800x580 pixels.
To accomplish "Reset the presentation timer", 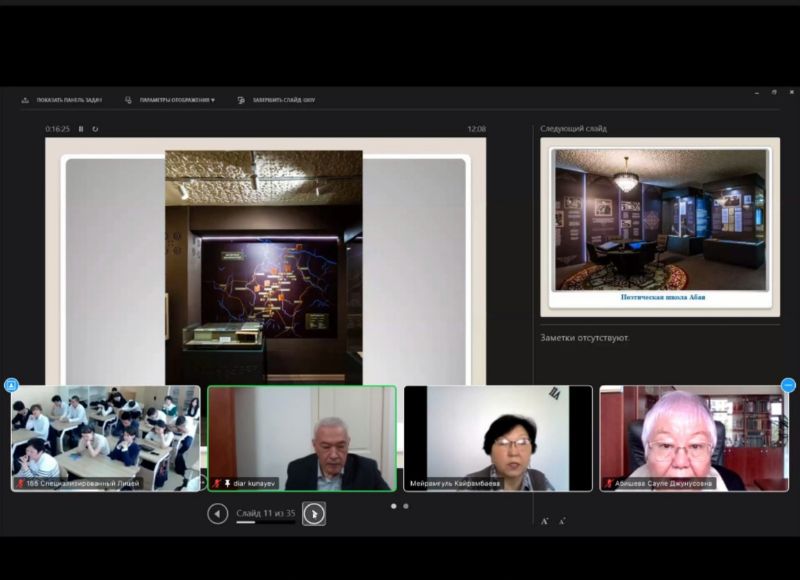I will [x=96, y=129].
